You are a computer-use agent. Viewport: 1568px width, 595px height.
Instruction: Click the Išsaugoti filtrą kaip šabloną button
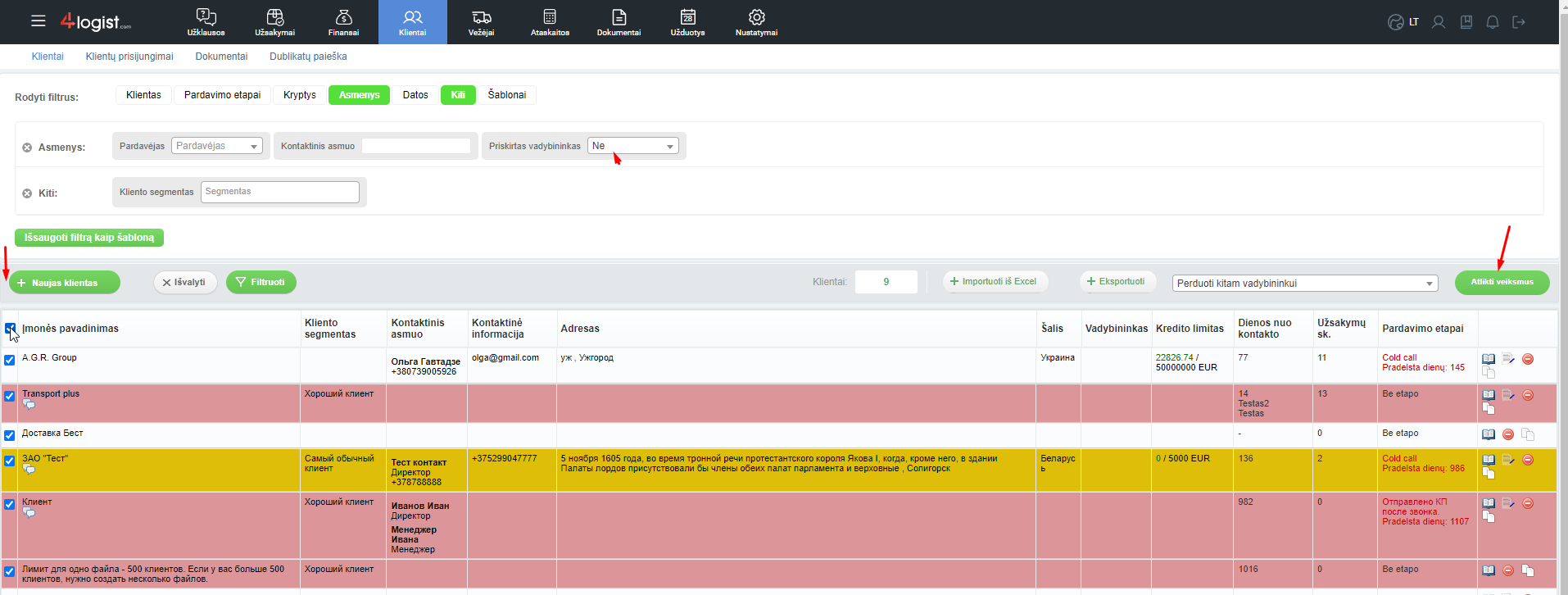coord(89,238)
